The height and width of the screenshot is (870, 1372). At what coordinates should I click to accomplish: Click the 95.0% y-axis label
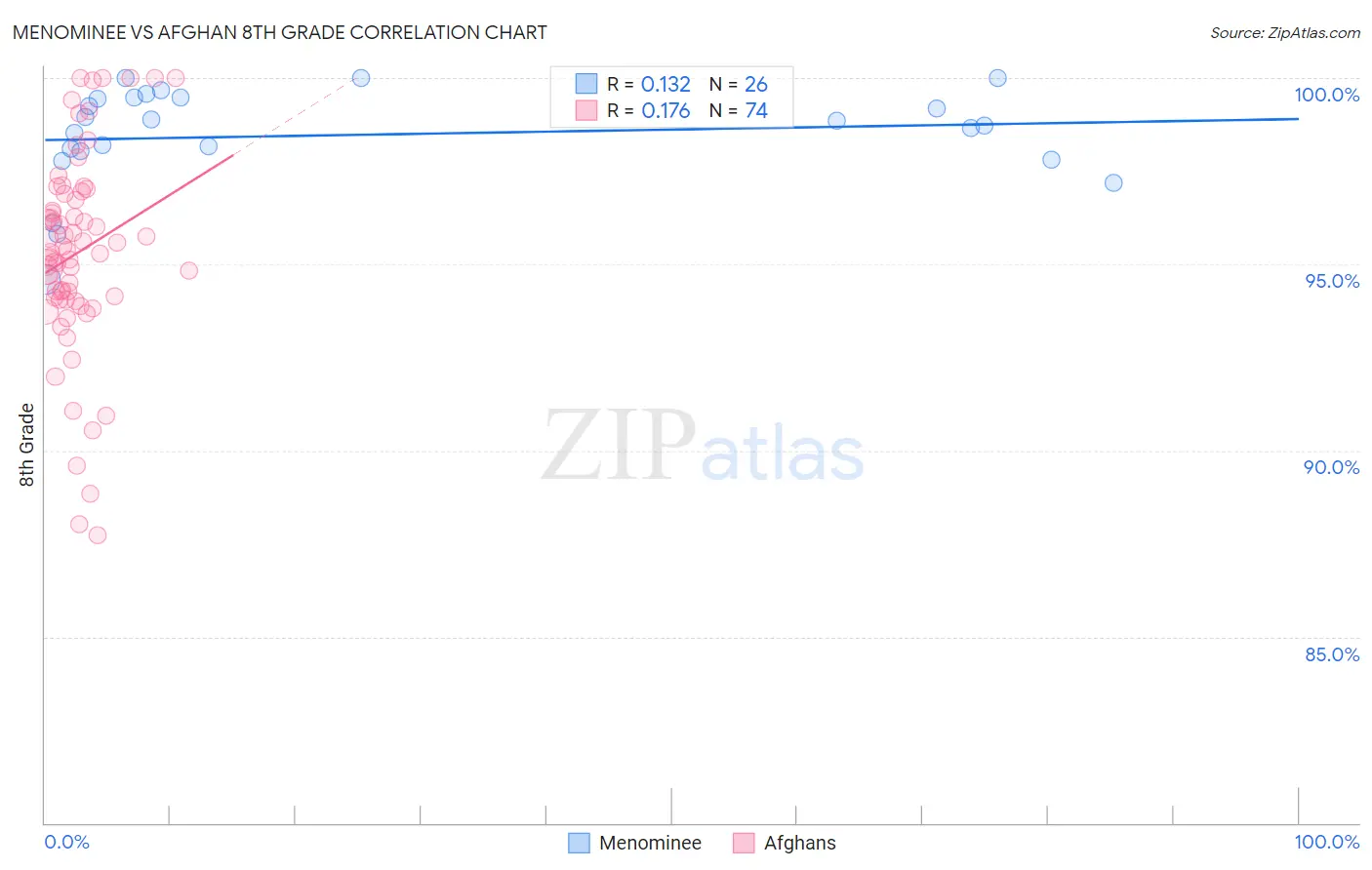pyautogui.click(x=1332, y=281)
